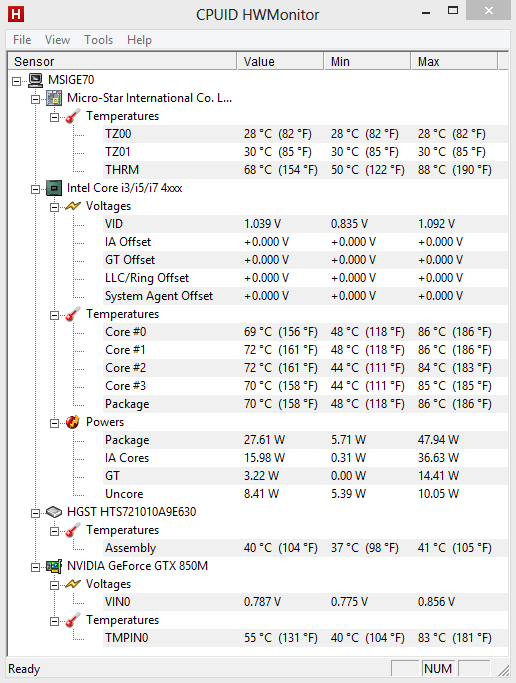Click the Intel Voltages lightning icon

73,206
